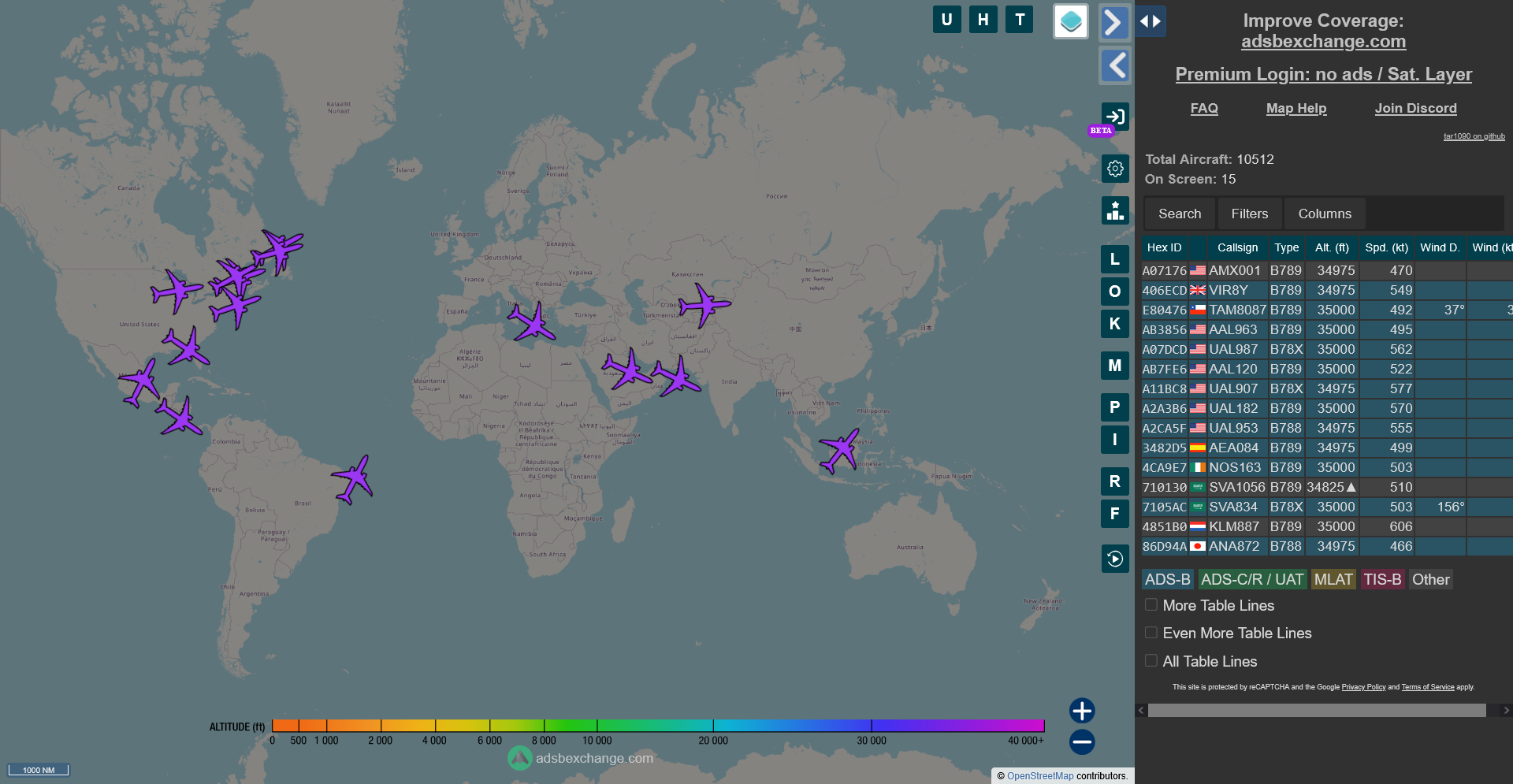Click the U toggle button
This screenshot has height=784, width=1513.
click(x=946, y=20)
